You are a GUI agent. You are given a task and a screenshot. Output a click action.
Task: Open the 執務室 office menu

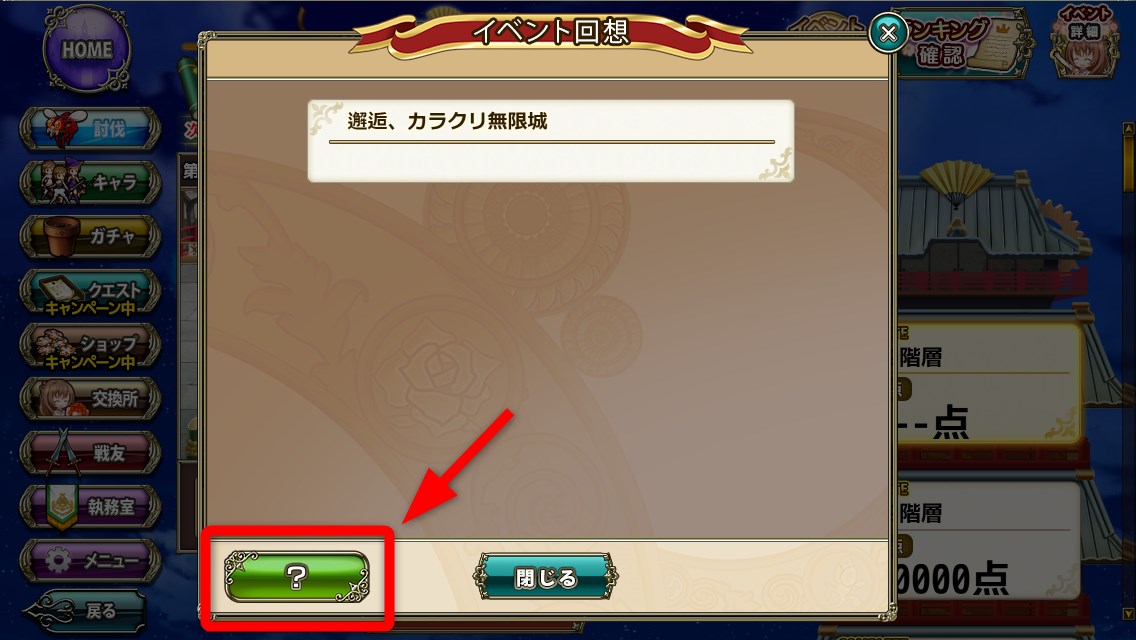90,506
